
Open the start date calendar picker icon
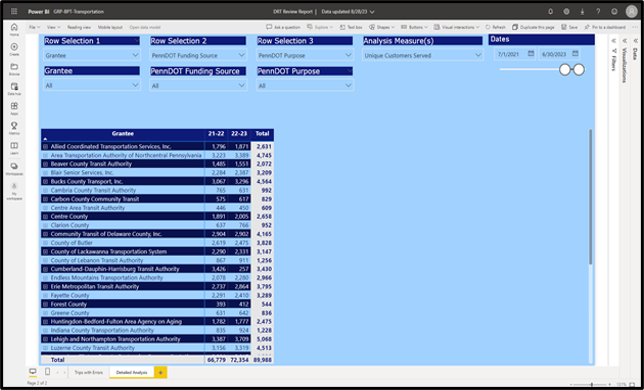pyautogui.click(x=531, y=54)
